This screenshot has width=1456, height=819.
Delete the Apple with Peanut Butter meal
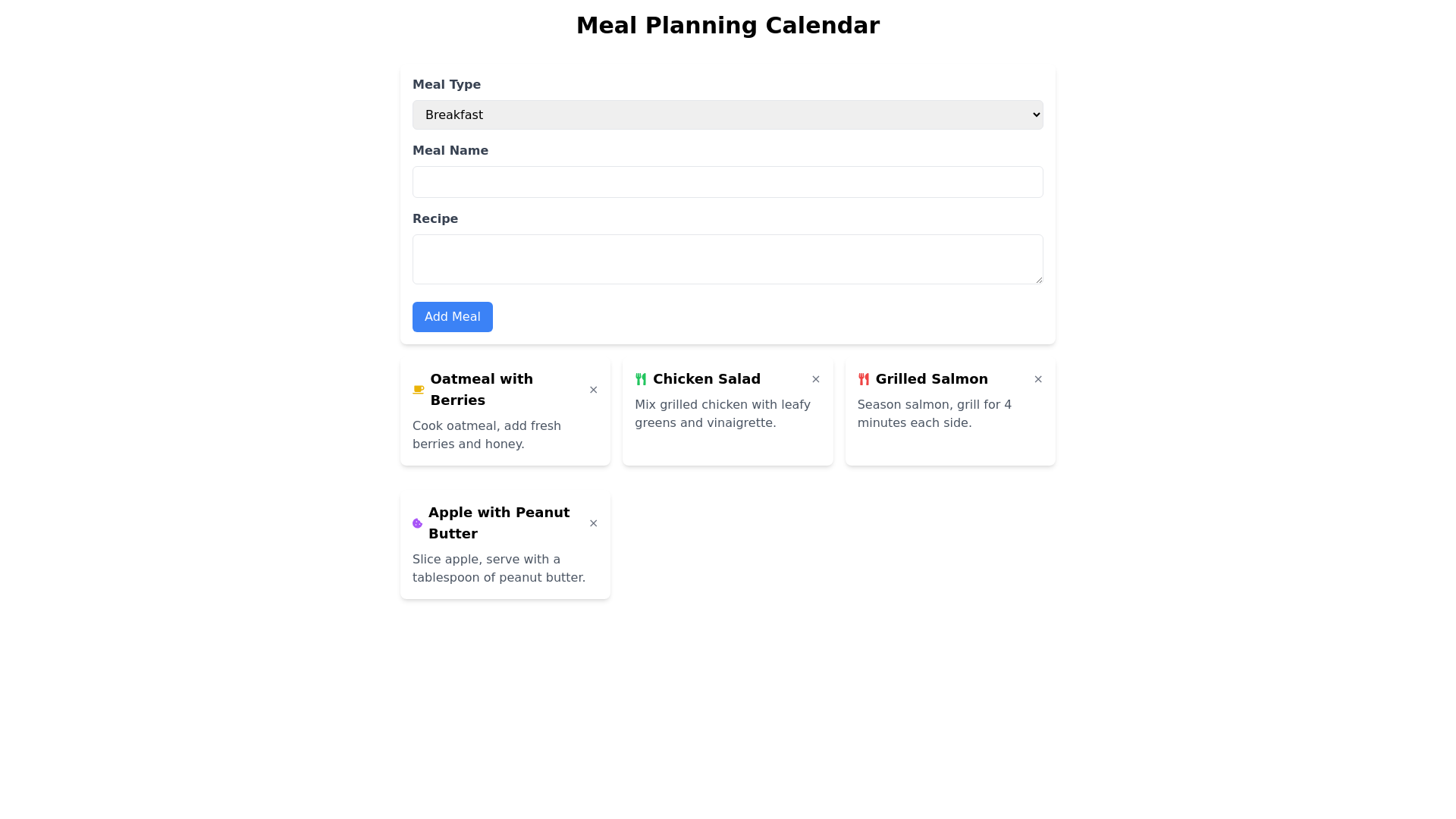(594, 523)
